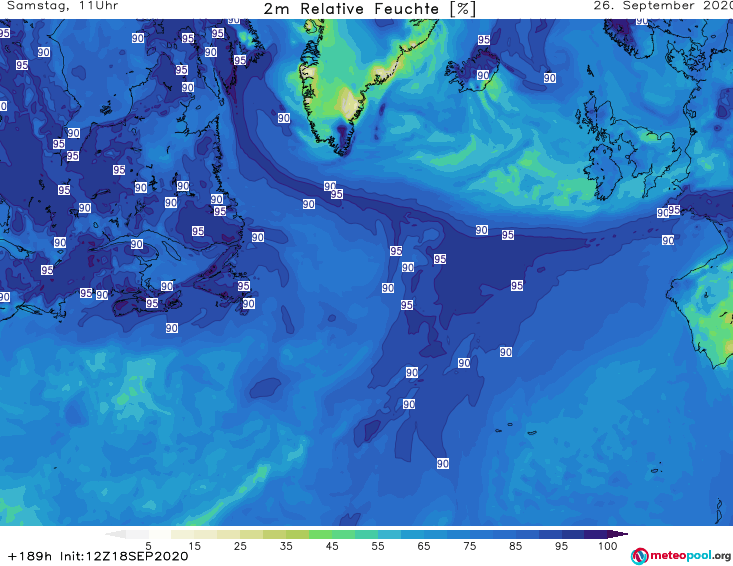Click the '26. September 2020' date label
This screenshot has width=733, height=566.
click(663, 6)
